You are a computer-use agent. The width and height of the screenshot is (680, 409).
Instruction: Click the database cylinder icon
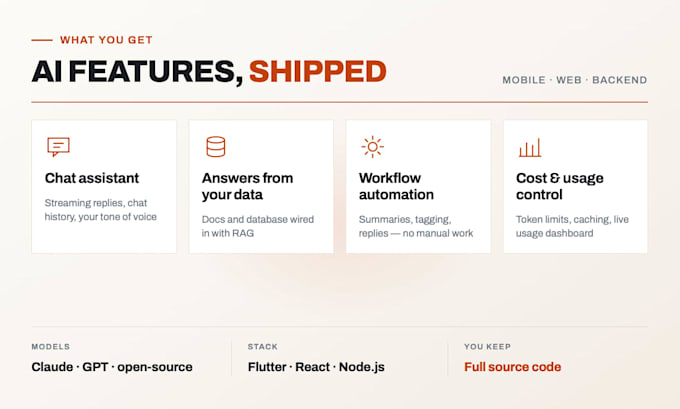coord(216,147)
